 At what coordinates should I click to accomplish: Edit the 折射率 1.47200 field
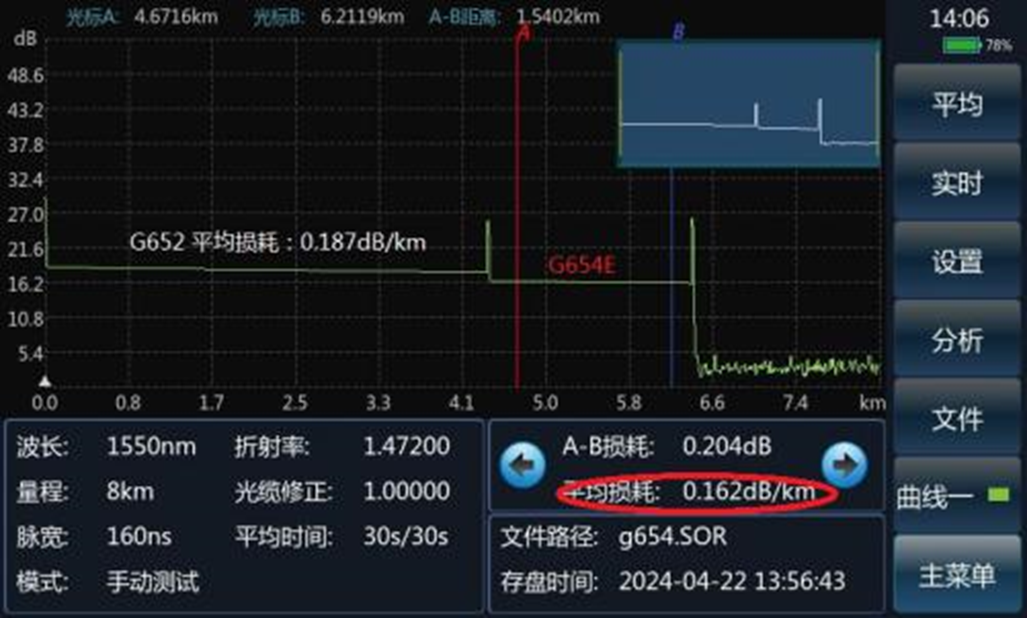(407, 446)
